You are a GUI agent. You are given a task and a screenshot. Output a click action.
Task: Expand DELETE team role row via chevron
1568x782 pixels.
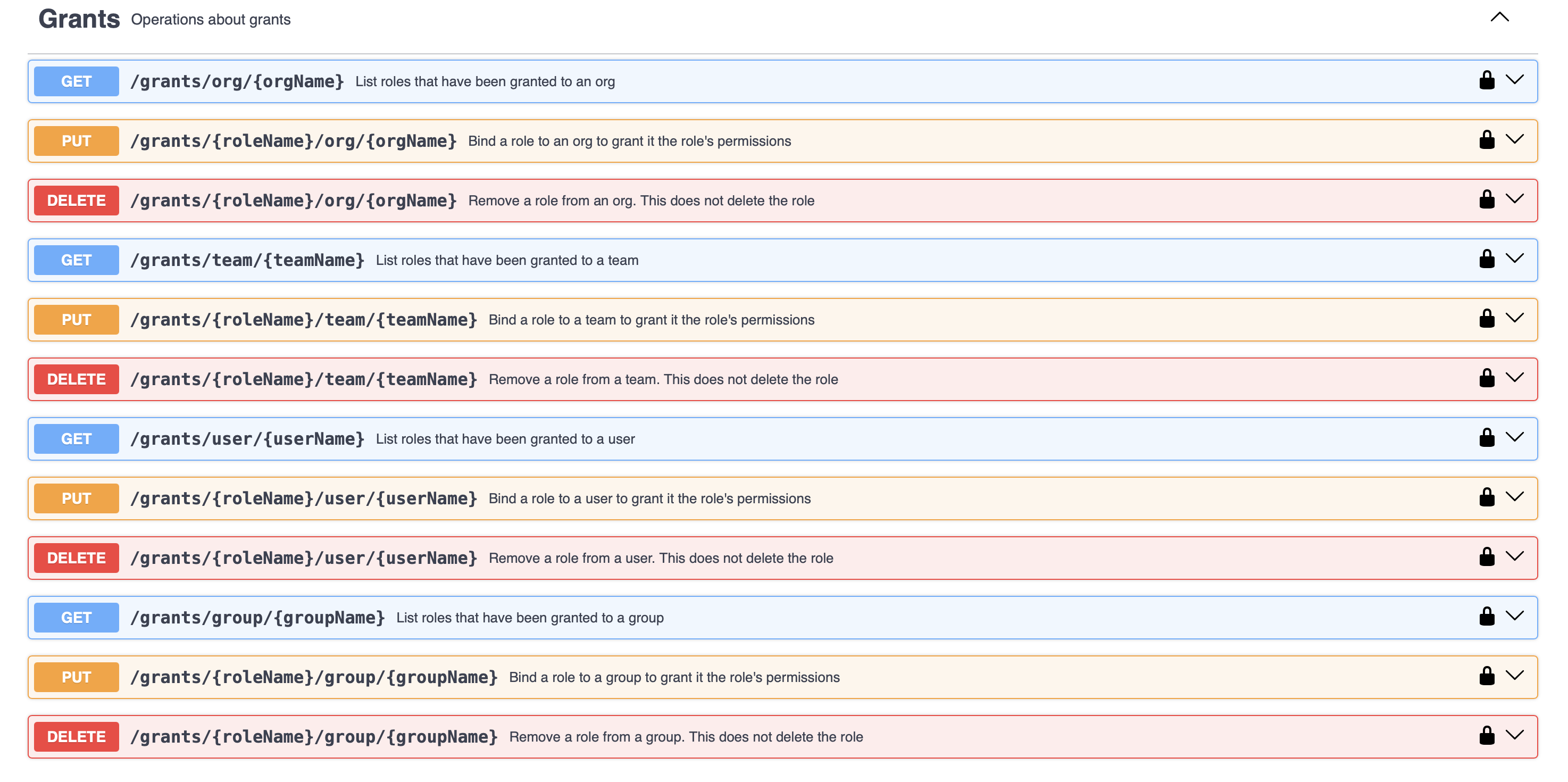tap(1514, 378)
